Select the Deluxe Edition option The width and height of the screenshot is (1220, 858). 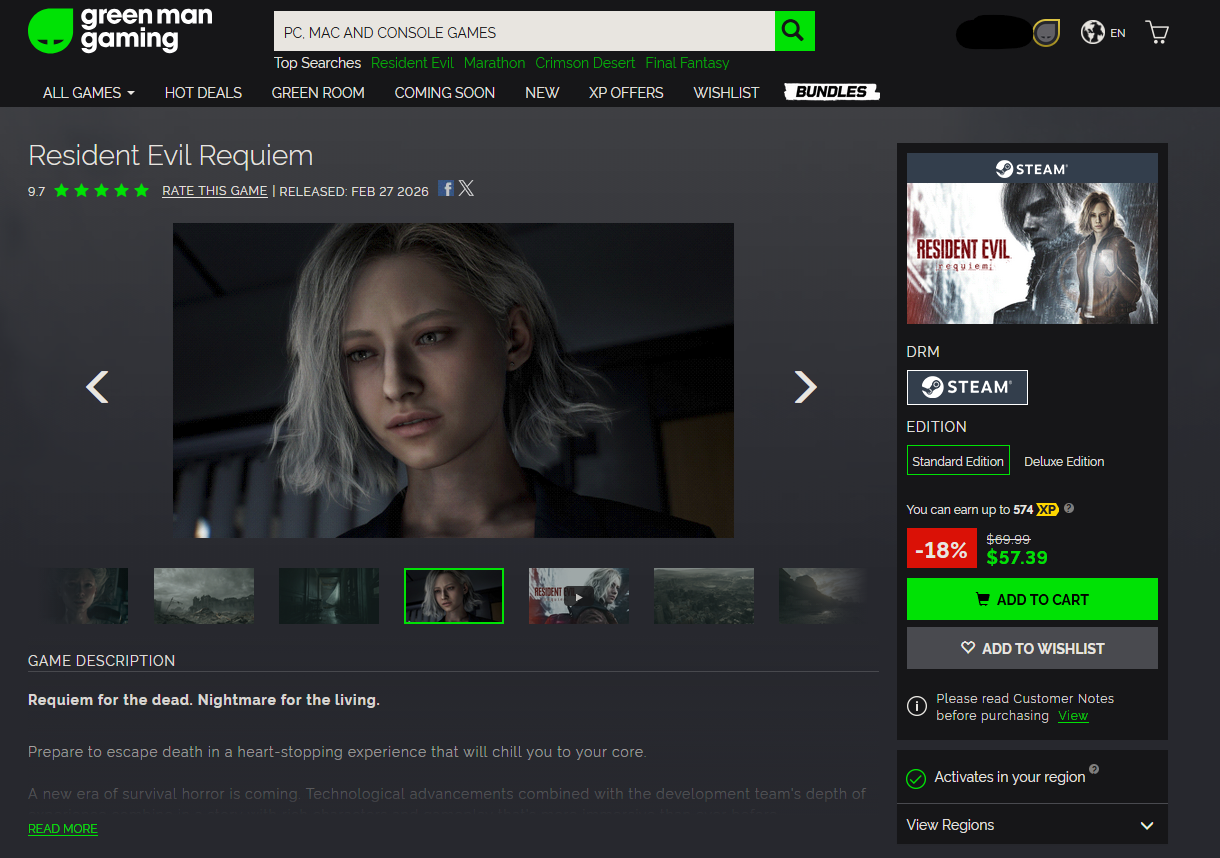pos(1064,461)
